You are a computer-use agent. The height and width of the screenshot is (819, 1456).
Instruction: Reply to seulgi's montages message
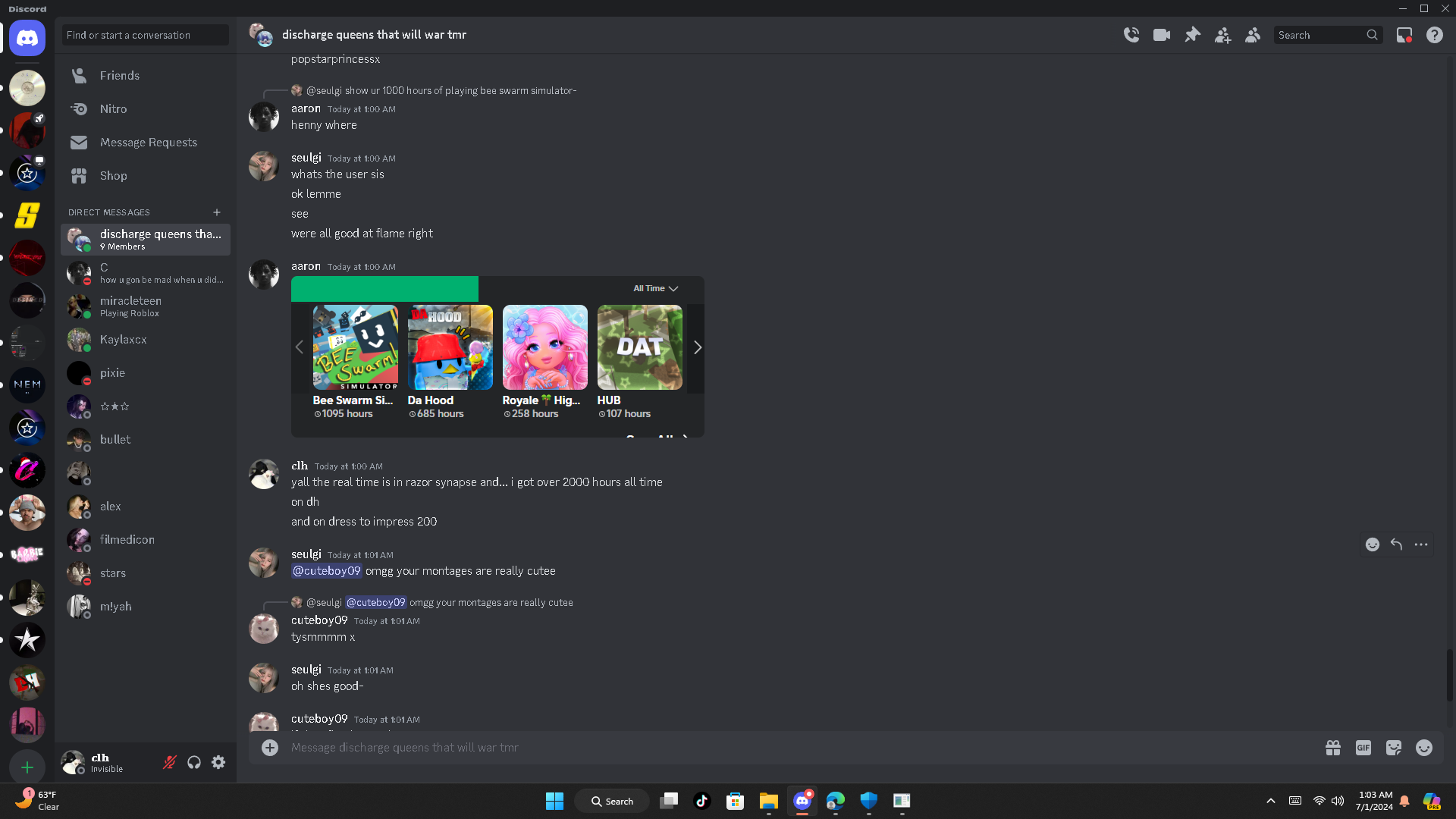click(x=1397, y=544)
